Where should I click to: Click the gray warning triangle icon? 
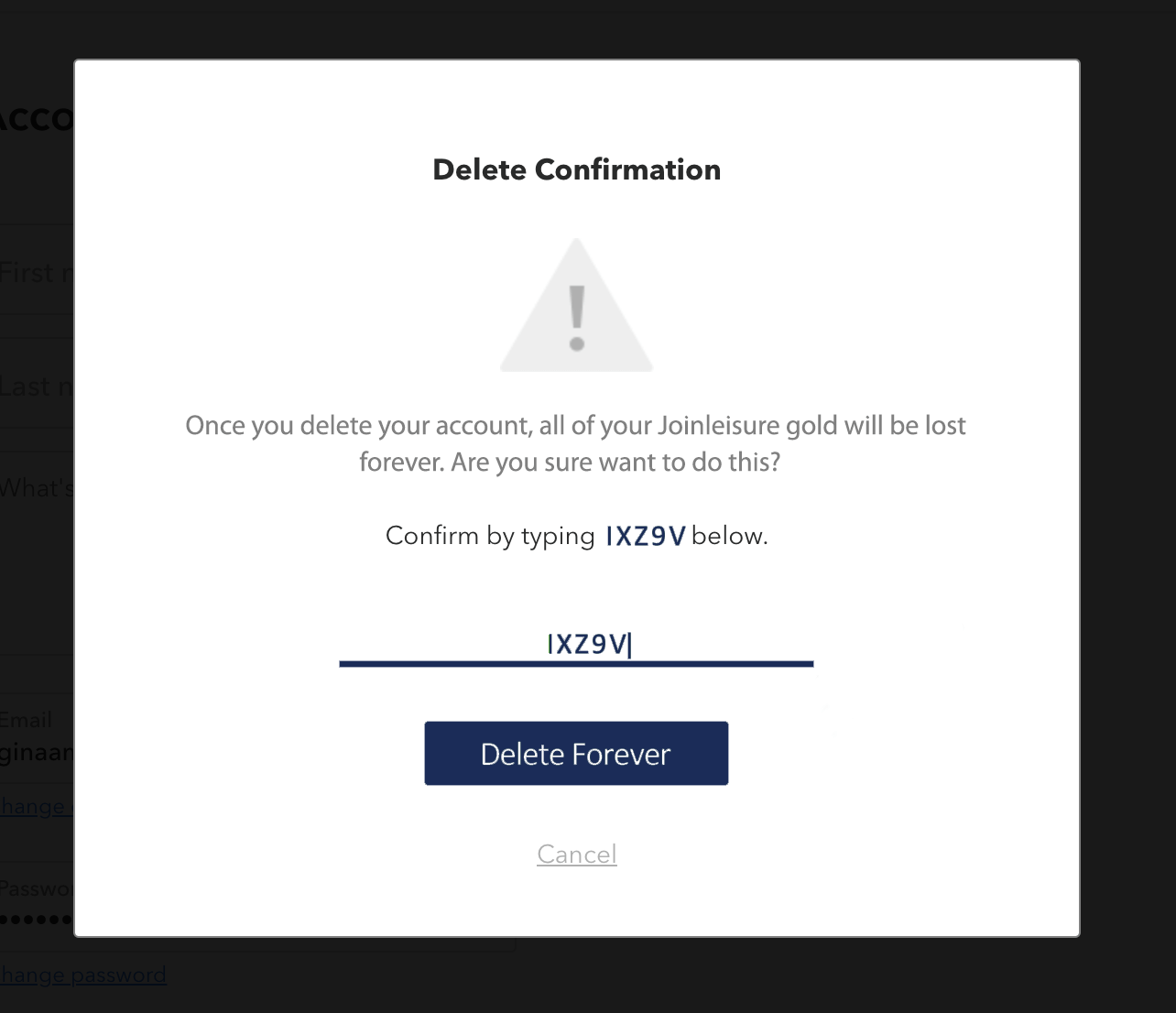pos(576,305)
